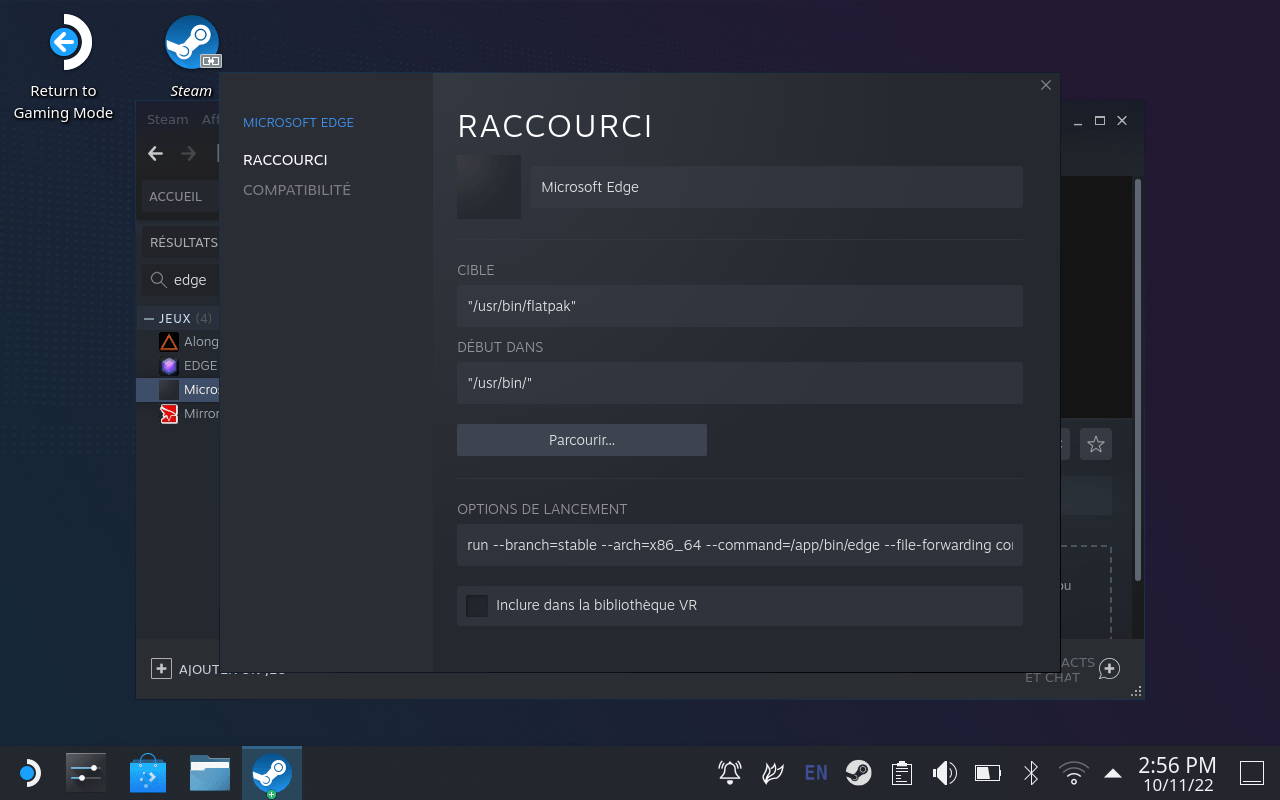Open the Steam menu in menu bar
Viewport: 1280px width, 800px height.
click(167, 119)
